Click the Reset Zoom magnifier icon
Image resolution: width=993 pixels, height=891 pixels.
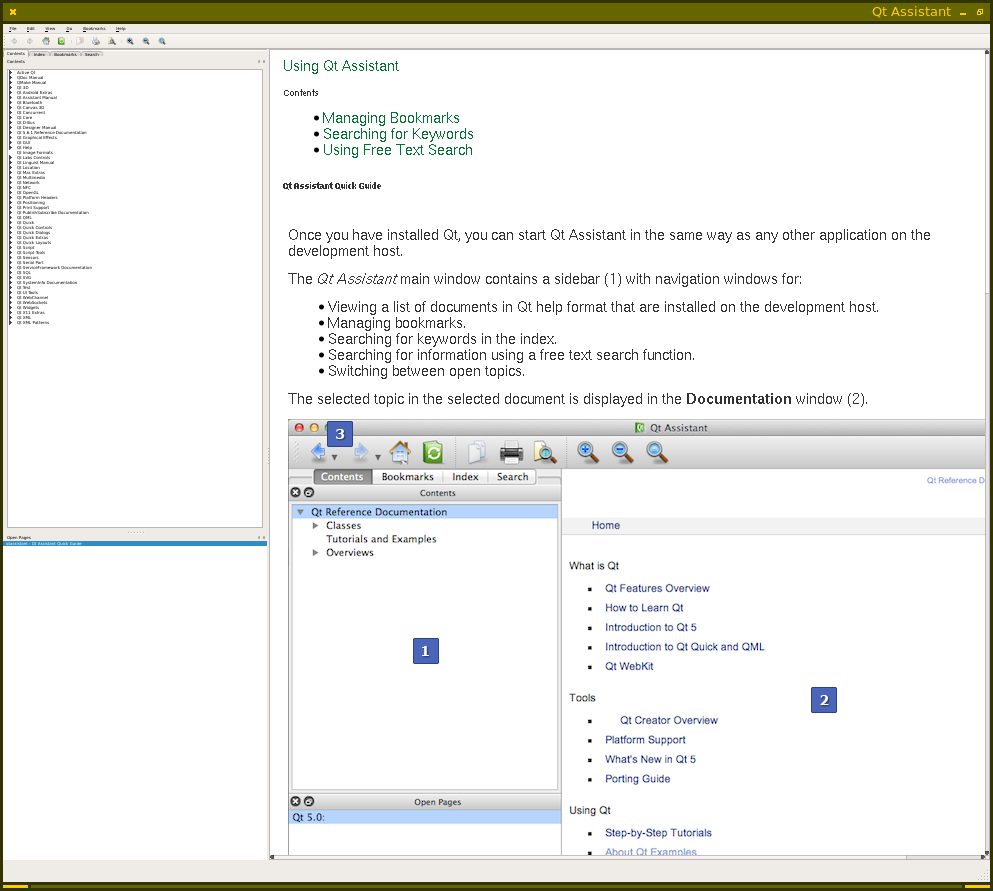162,41
